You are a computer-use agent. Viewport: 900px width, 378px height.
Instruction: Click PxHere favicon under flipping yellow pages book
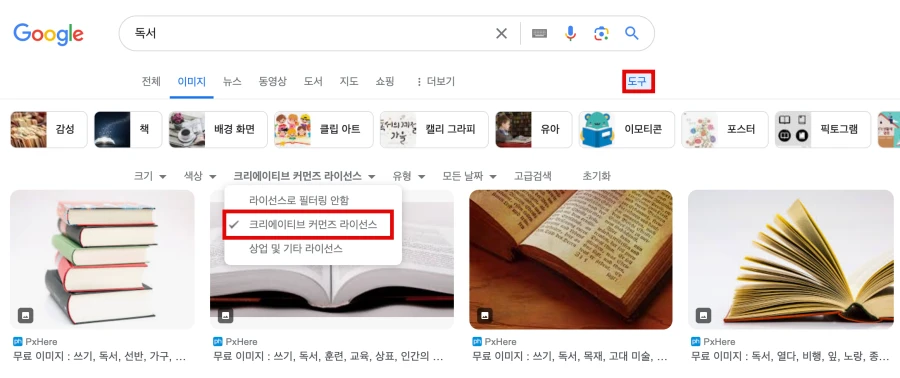pos(695,341)
